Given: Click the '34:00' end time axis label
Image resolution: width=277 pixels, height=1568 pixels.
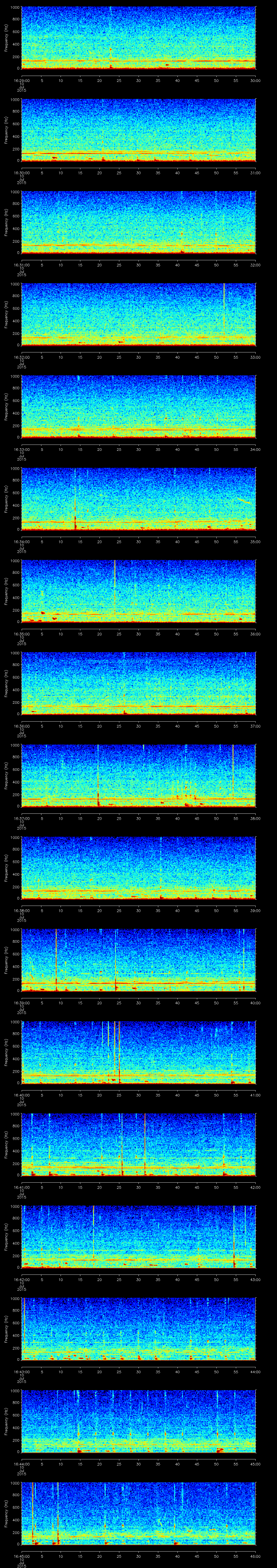Looking at the screenshot, I should point(255,449).
